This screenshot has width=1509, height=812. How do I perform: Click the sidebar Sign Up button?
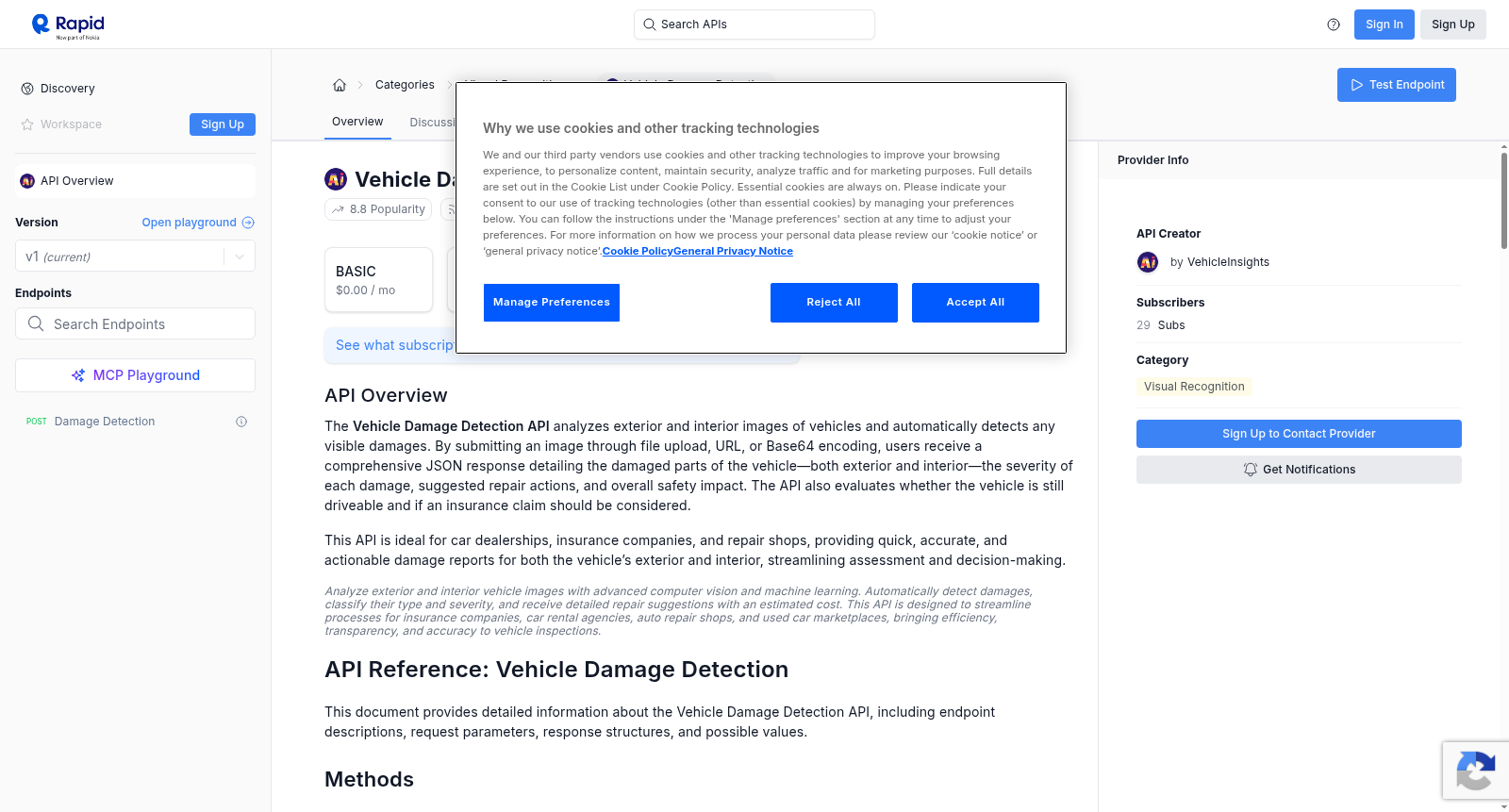[x=223, y=124]
